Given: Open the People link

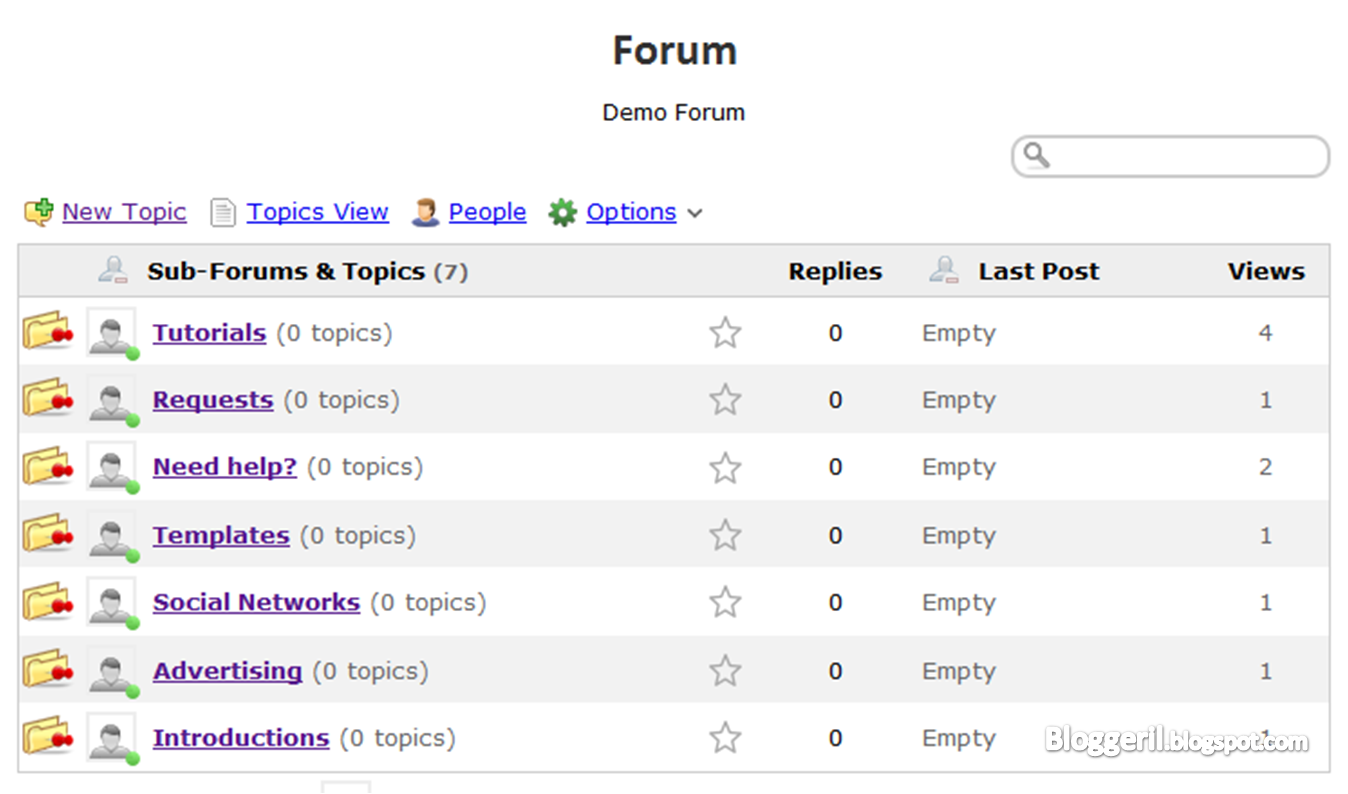Looking at the screenshot, I should (487, 212).
